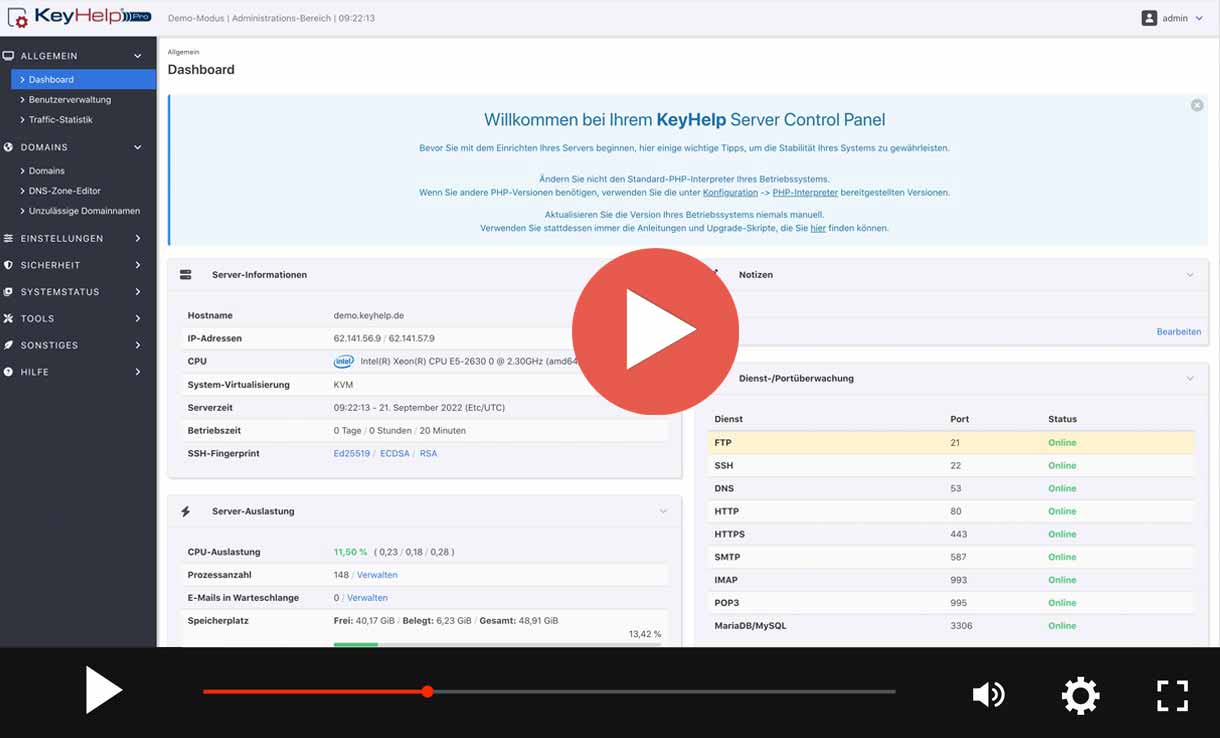Open the Domains submenu entry
Viewport: 1220px width, 738px height.
46,171
